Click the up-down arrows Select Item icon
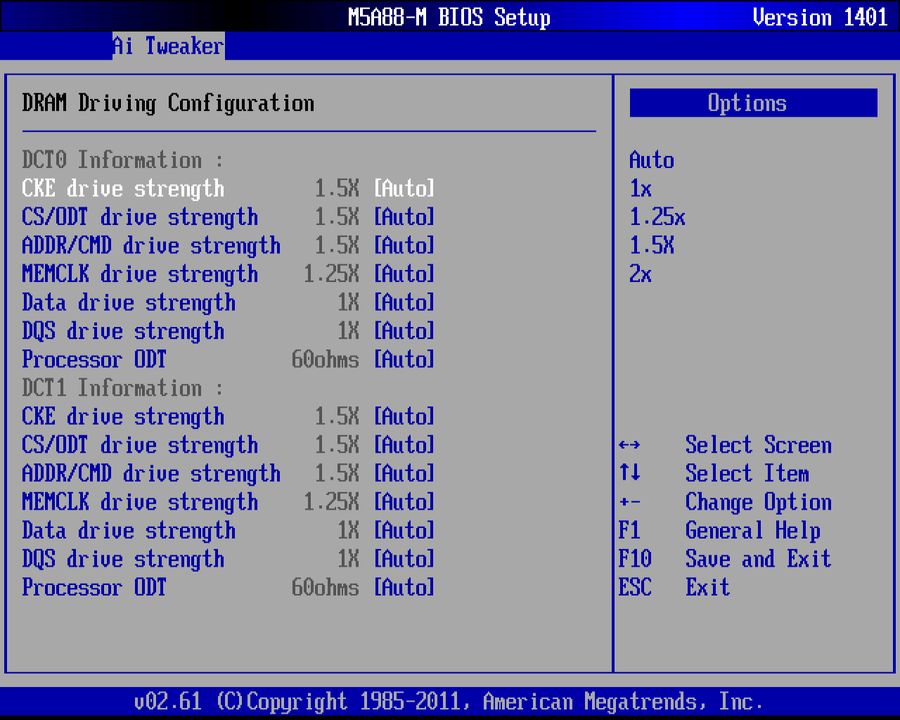 [630, 473]
